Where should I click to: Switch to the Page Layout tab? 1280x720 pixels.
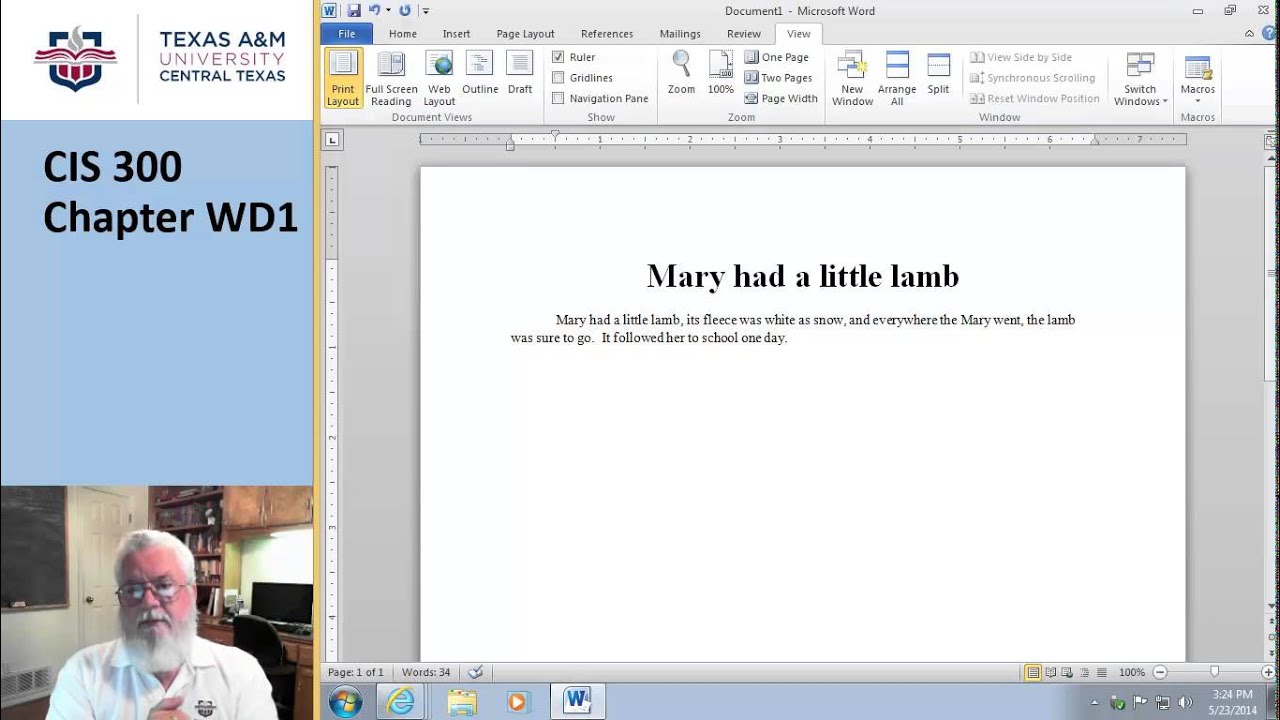pyautogui.click(x=525, y=34)
